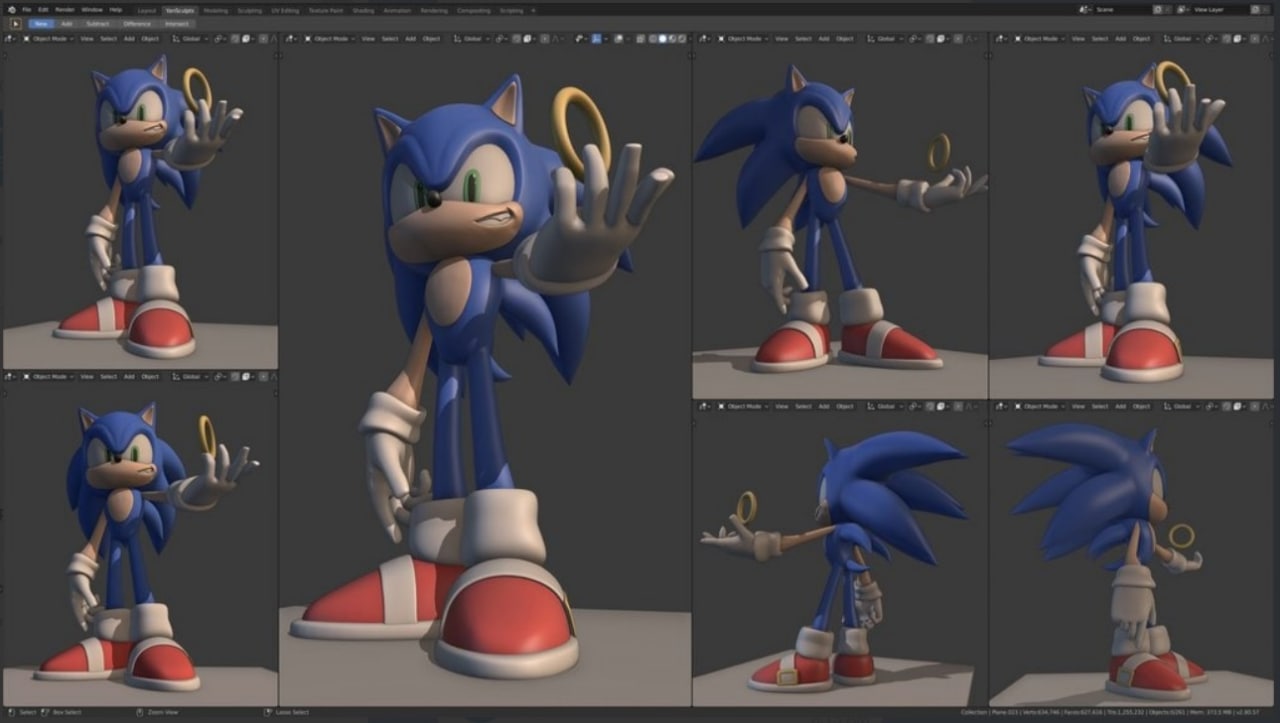Switch to the Shading workspace tab

363,10
